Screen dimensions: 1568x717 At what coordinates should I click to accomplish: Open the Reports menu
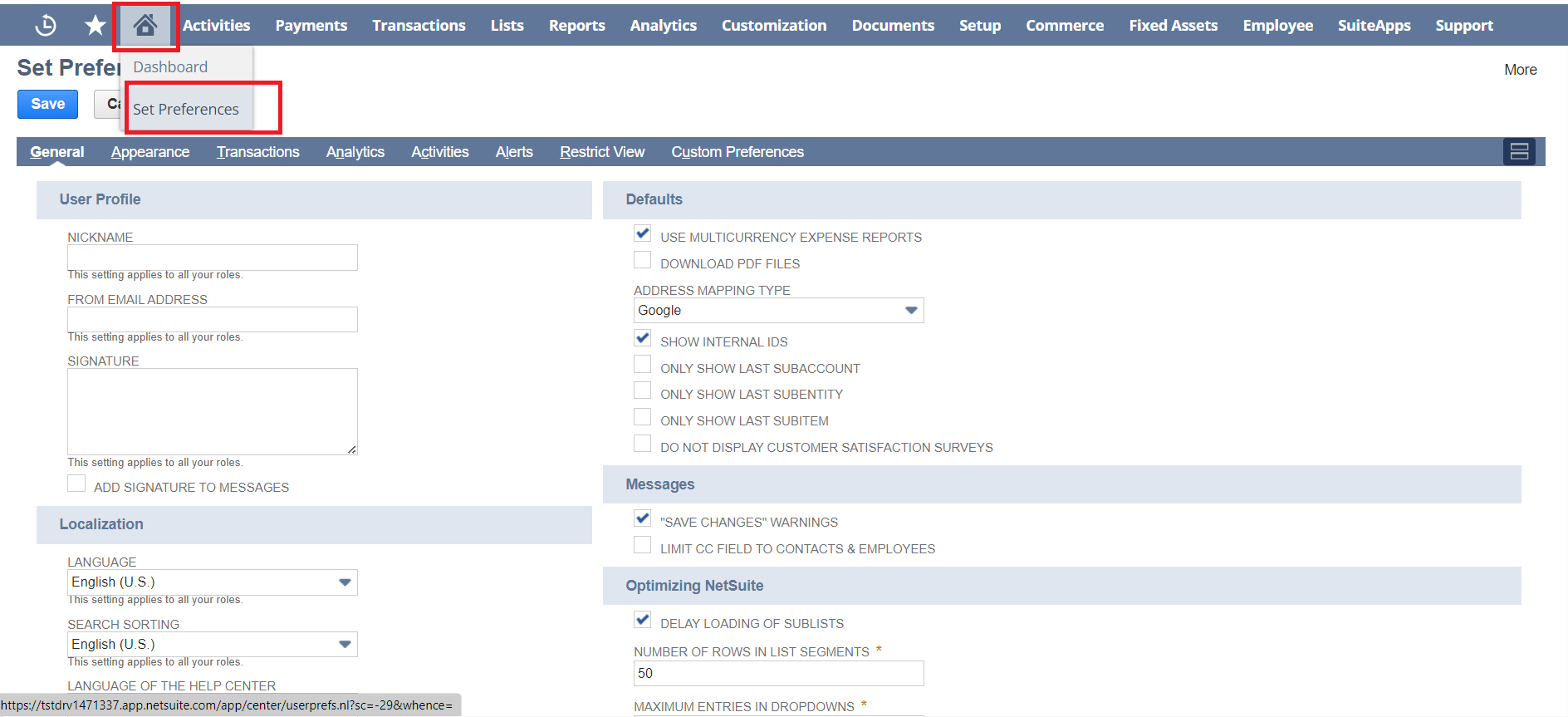point(576,26)
